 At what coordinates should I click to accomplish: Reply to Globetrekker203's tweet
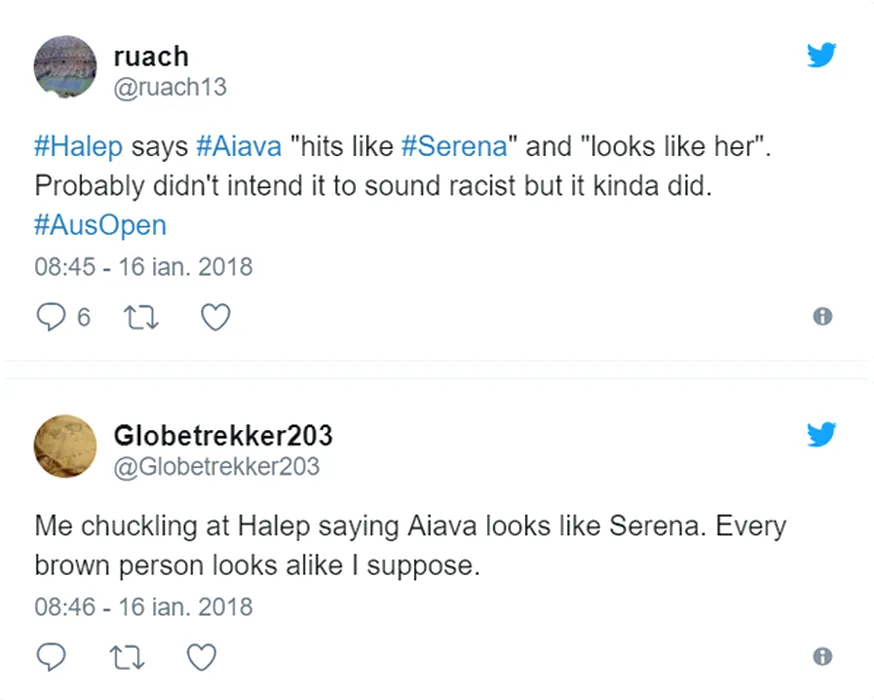click(50, 657)
